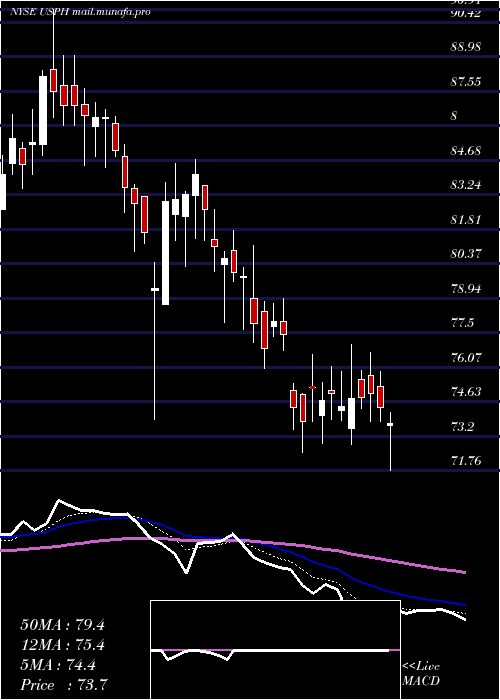Viewport: 500px width, 700px height.
Task: Click the 50MA : 79.4 readout
Action: (x=62, y=625)
